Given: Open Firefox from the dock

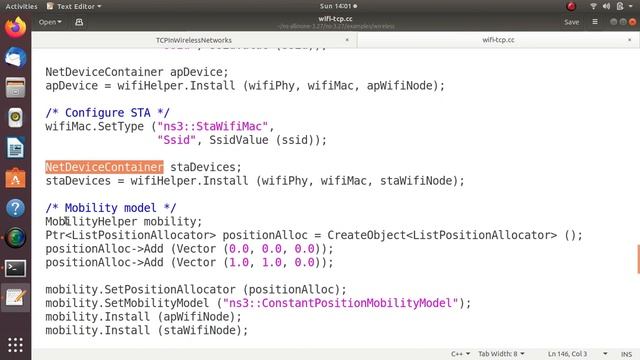Looking at the screenshot, I should (16, 28).
